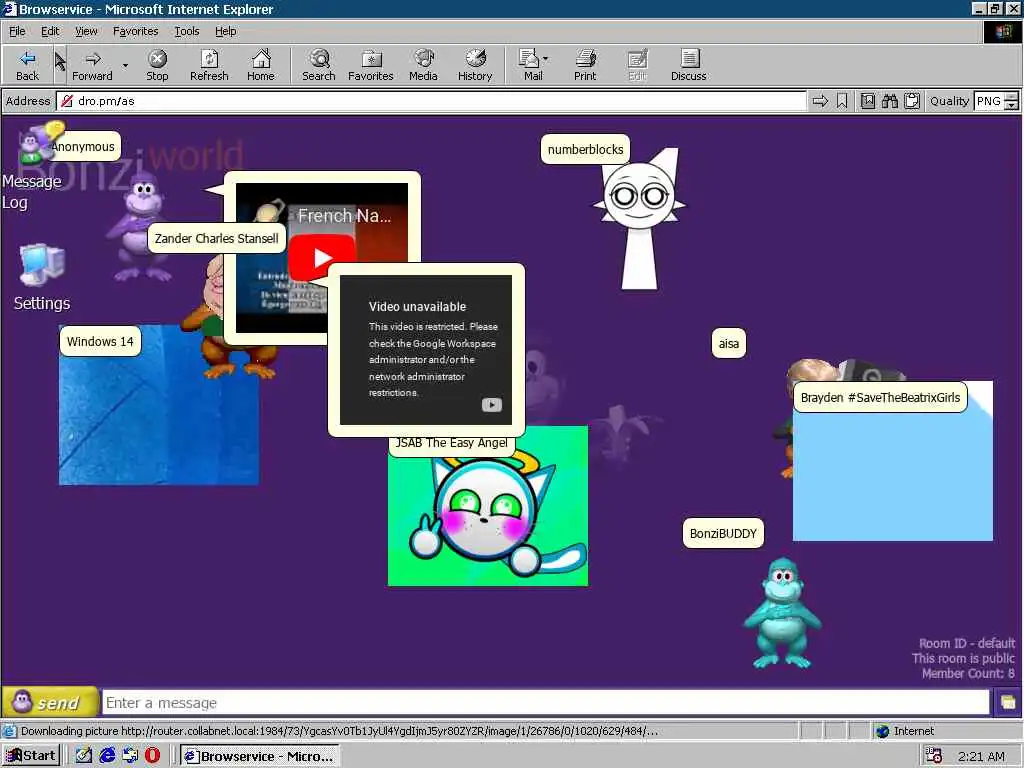Click the Go arrow next to address bar

tap(820, 101)
